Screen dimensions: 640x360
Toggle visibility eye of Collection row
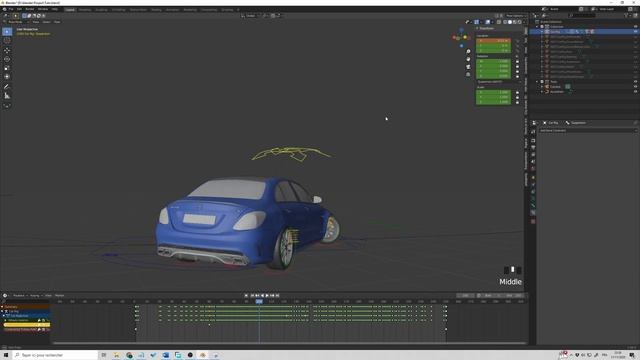(x=636, y=27)
